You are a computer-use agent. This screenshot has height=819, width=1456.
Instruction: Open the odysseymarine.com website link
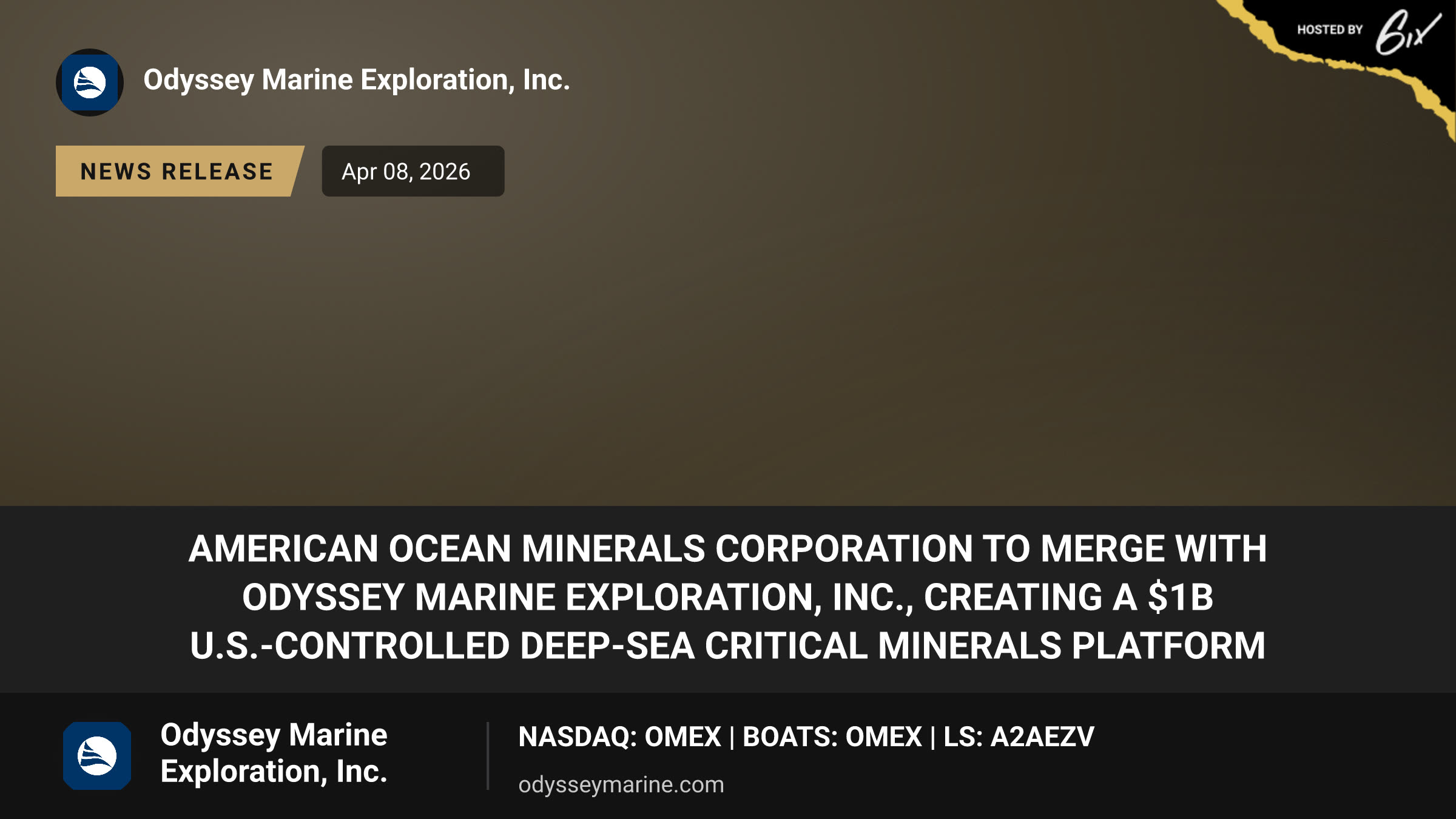(x=621, y=784)
